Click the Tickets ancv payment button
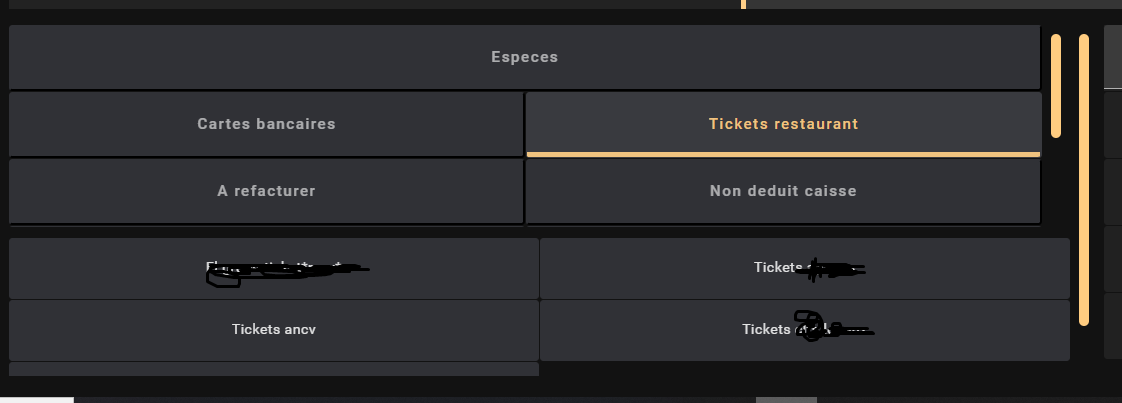The height and width of the screenshot is (403, 1122). 273,329
